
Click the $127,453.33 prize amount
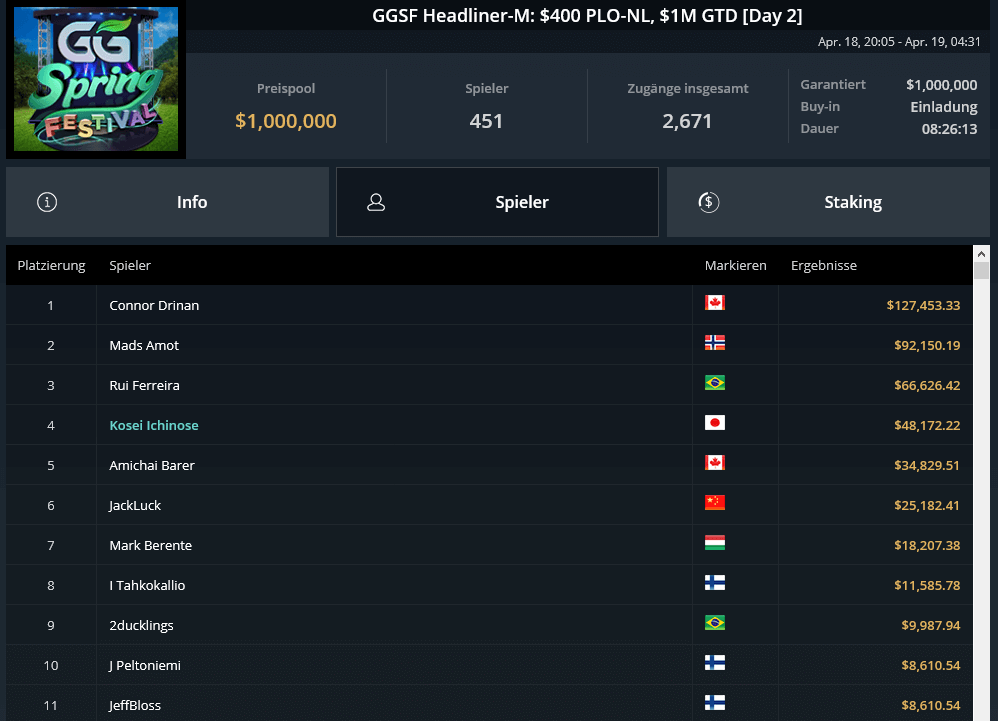[923, 305]
